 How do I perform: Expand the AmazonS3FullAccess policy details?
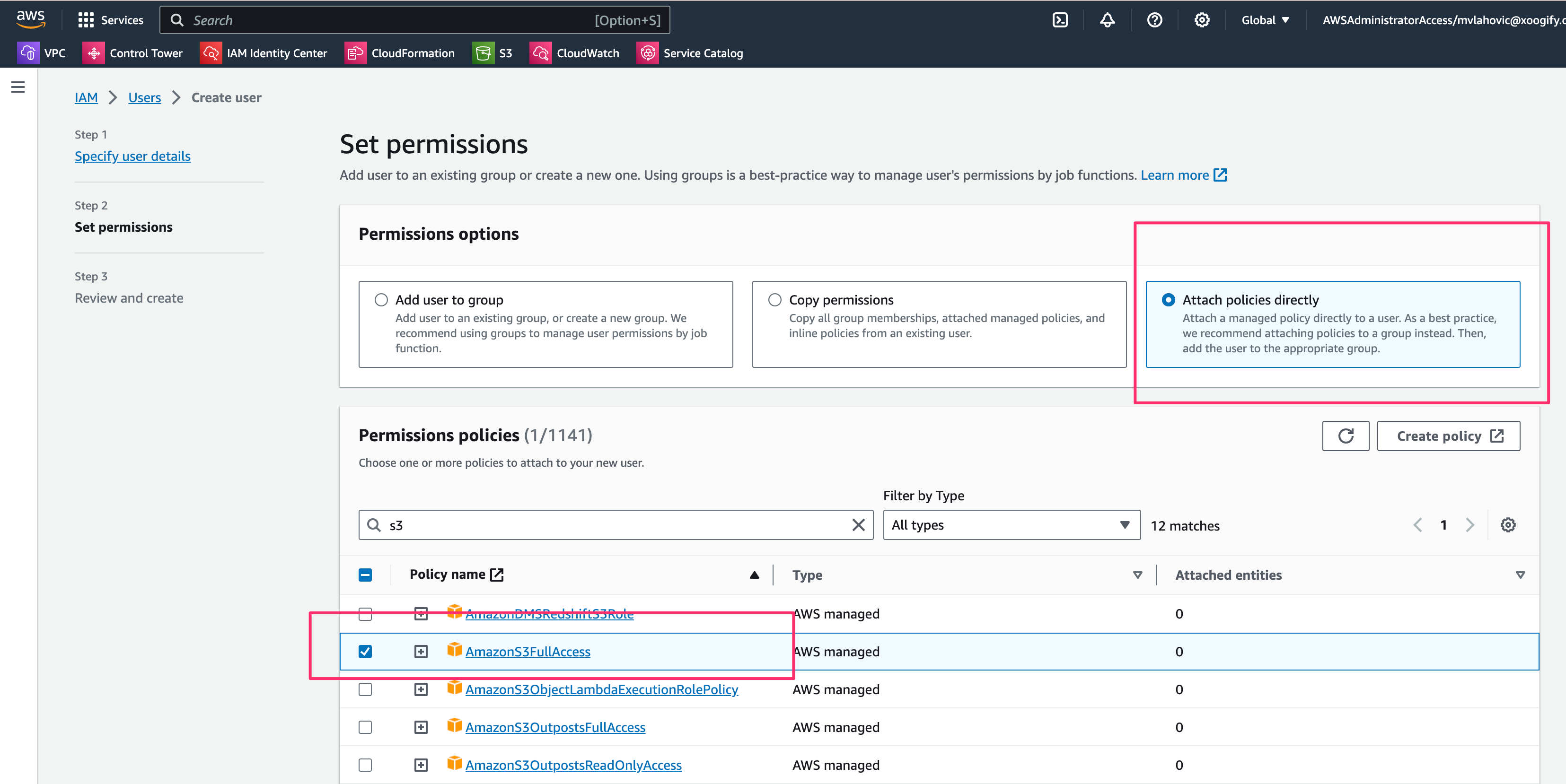pyautogui.click(x=421, y=652)
